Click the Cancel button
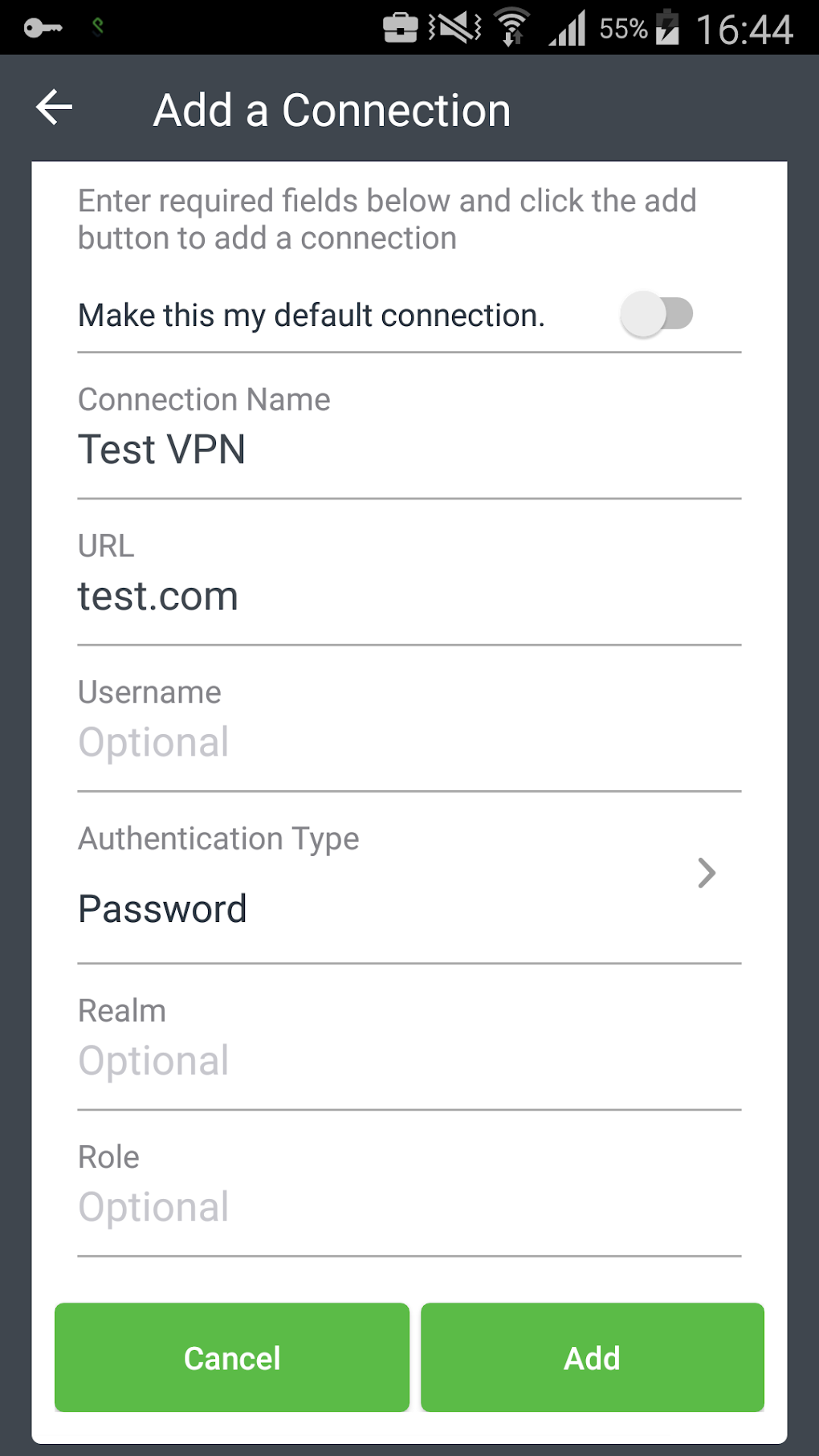Screen dimensions: 819x1456 tap(232, 1357)
